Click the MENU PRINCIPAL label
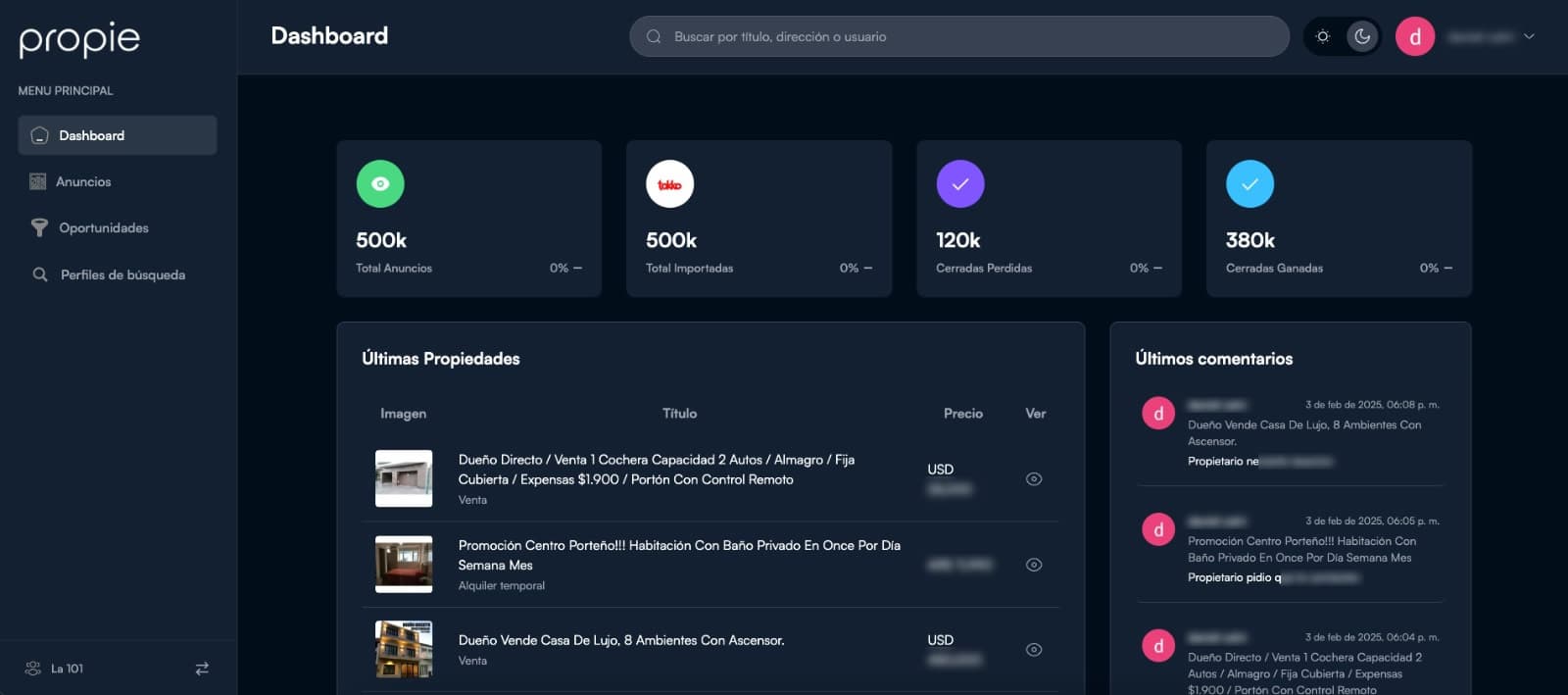The image size is (1568, 695). [66, 90]
